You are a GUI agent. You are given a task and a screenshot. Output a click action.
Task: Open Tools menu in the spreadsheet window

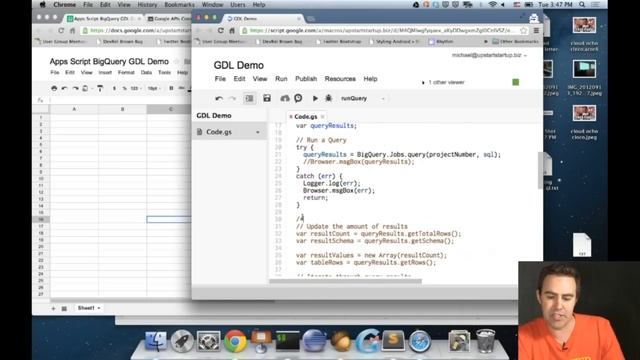point(164,72)
